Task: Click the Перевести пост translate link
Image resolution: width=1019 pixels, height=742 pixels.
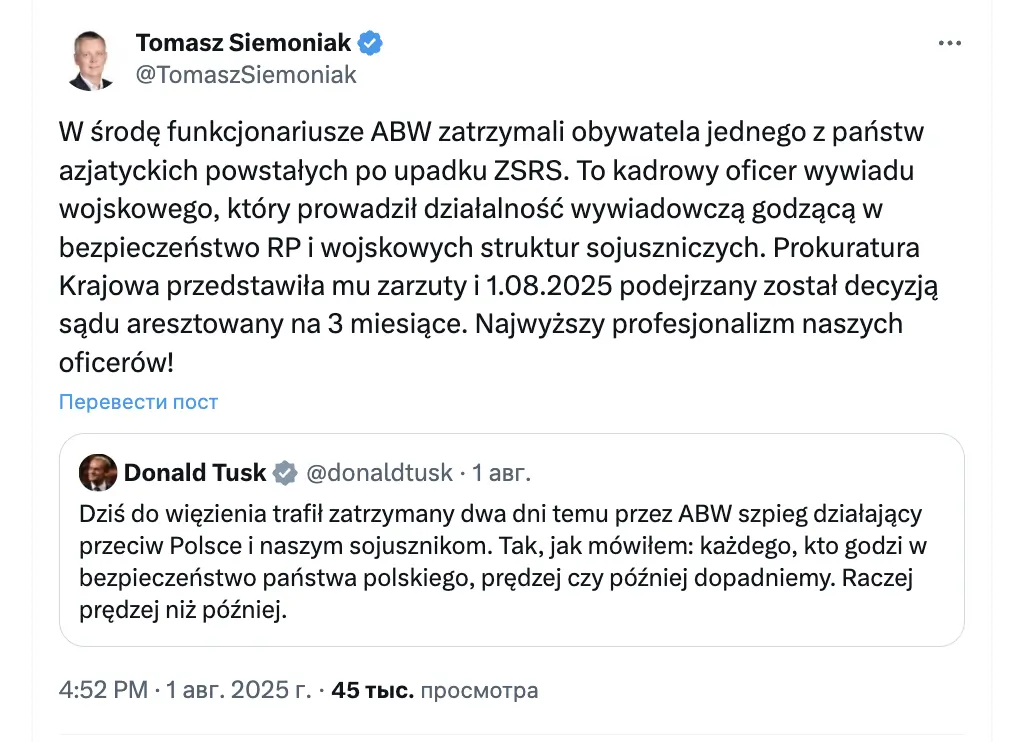Action: (x=138, y=402)
